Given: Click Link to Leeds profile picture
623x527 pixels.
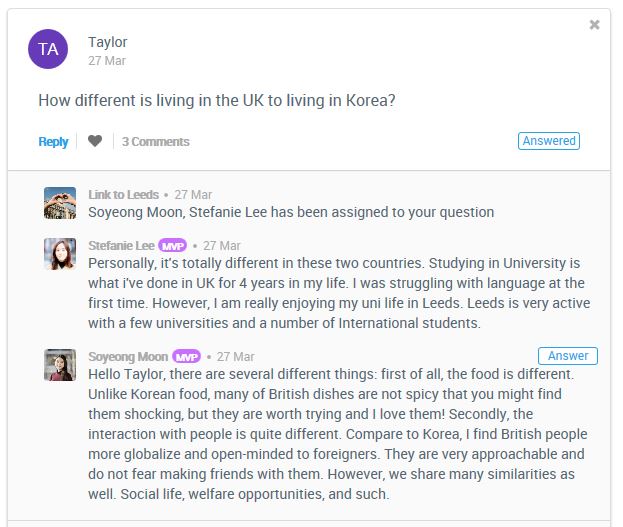Looking at the screenshot, I should pyautogui.click(x=60, y=203).
